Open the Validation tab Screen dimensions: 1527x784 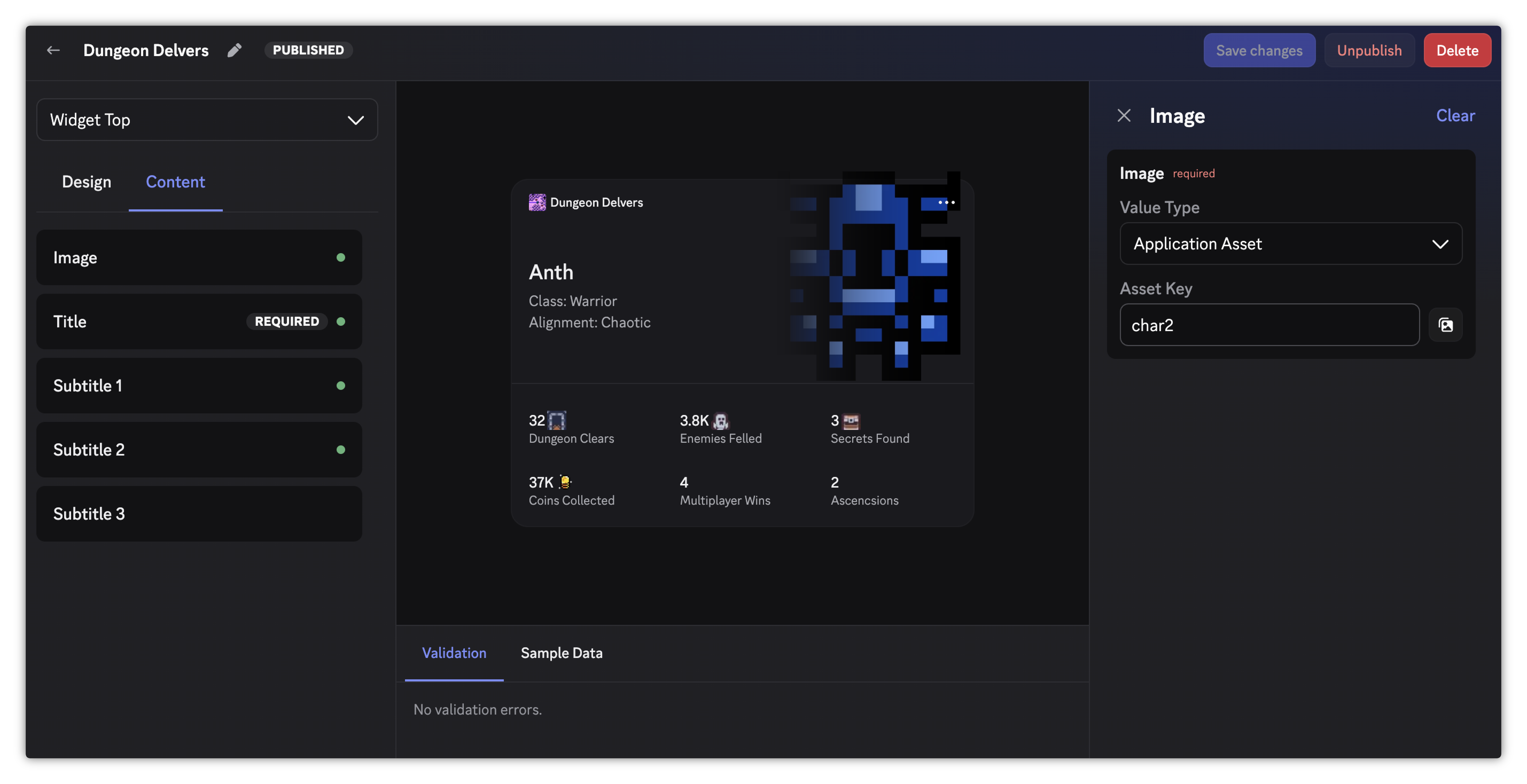(x=454, y=653)
